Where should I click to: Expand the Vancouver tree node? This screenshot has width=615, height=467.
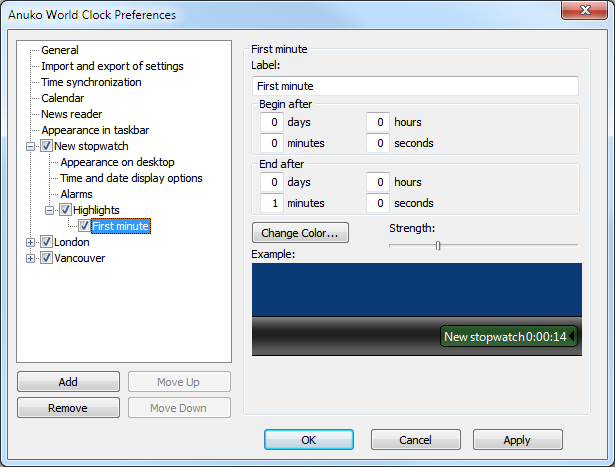coord(31,258)
